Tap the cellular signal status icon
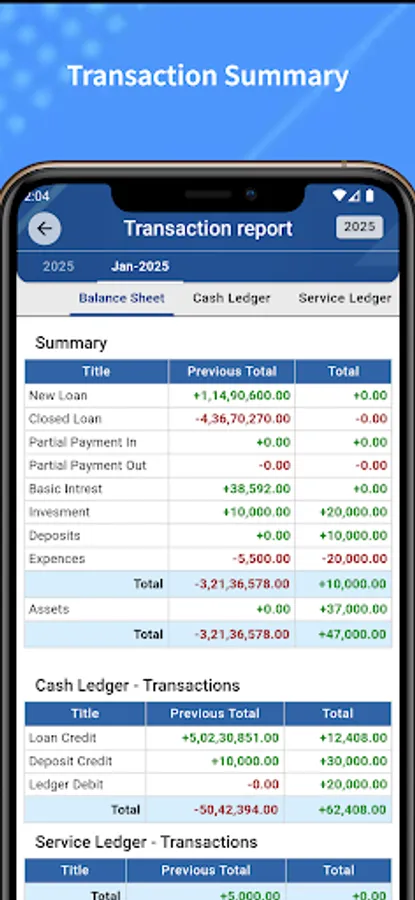Image resolution: width=415 pixels, height=900 pixels. 354,196
